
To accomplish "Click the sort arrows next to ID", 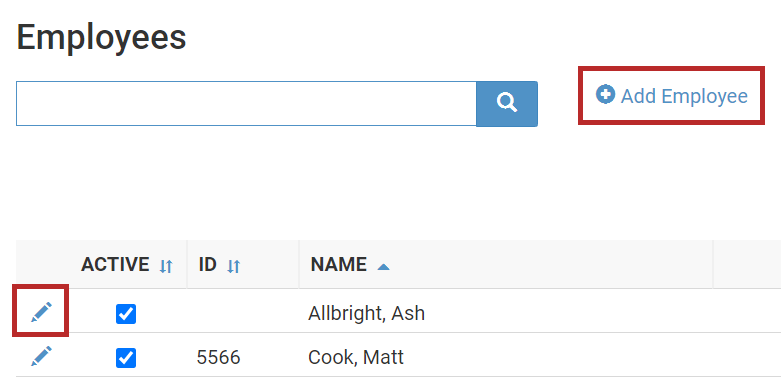I will pyautogui.click(x=234, y=266).
